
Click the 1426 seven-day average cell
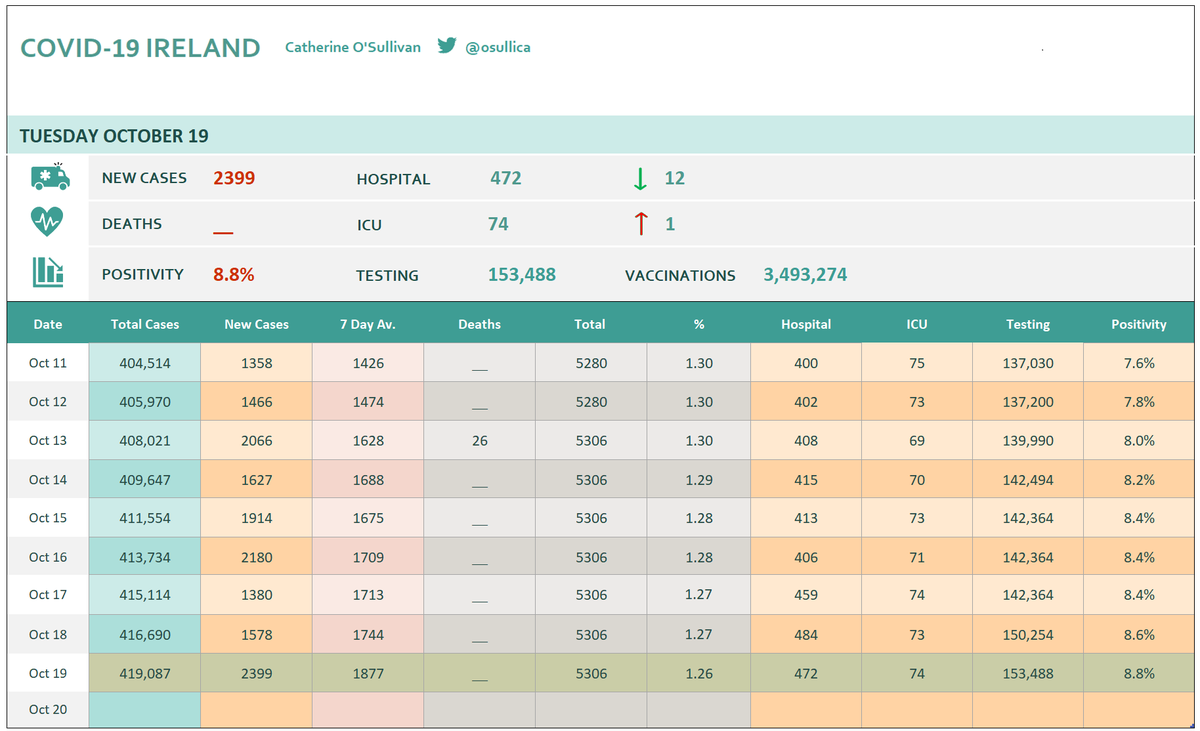pyautogui.click(x=368, y=363)
